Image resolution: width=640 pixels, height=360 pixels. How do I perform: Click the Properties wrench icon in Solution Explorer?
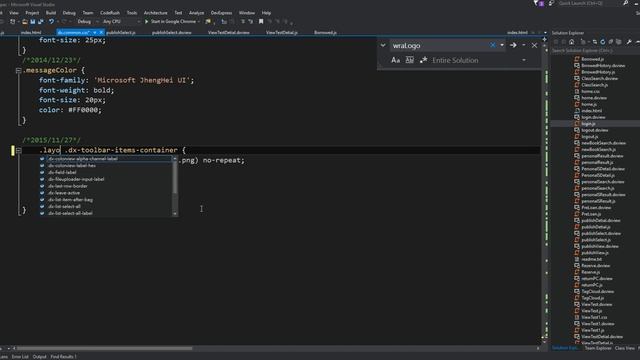click(629, 42)
